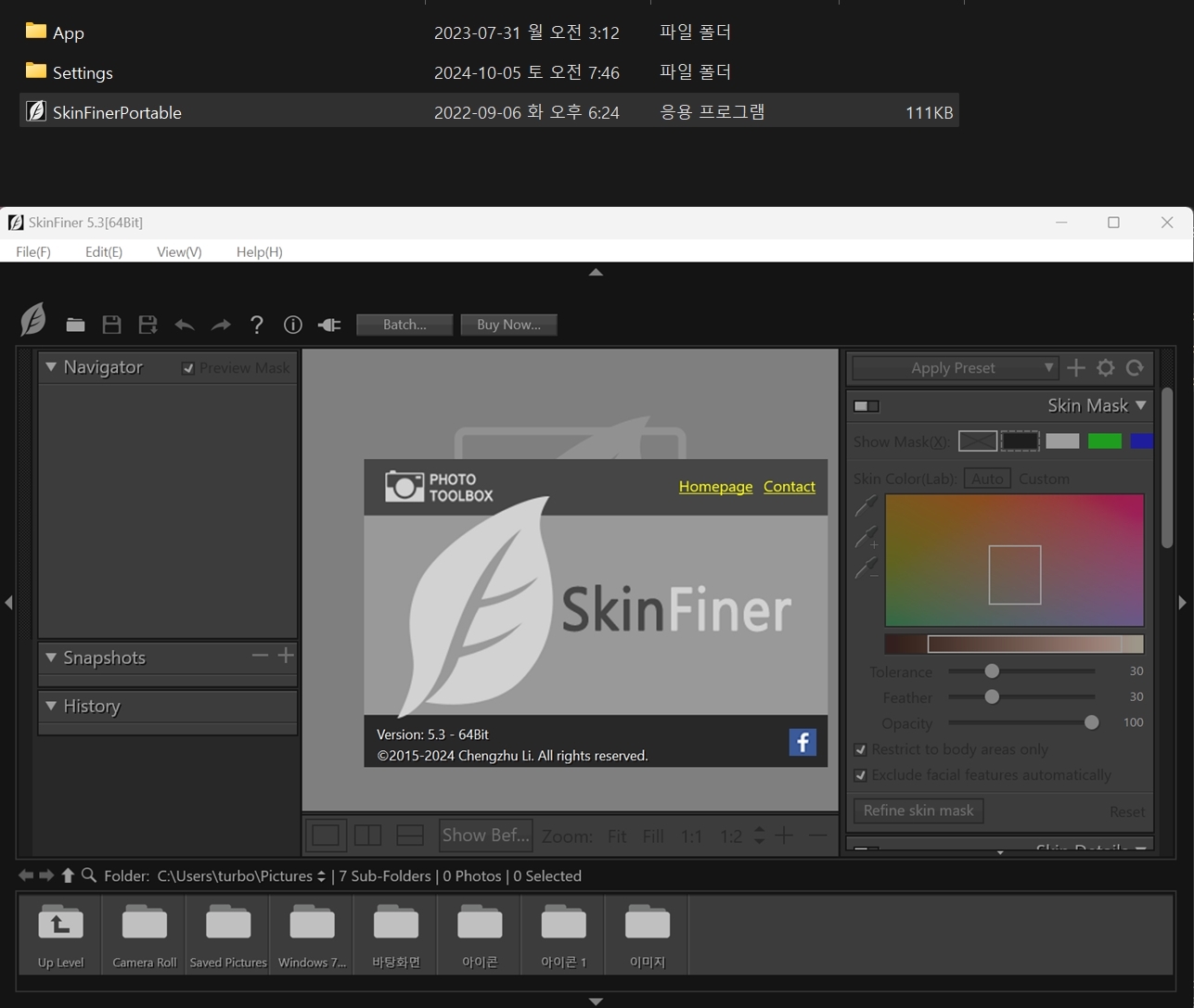The height and width of the screenshot is (1008, 1194).
Task: Switch the Skin Mask on/off toggle
Action: 867,406
